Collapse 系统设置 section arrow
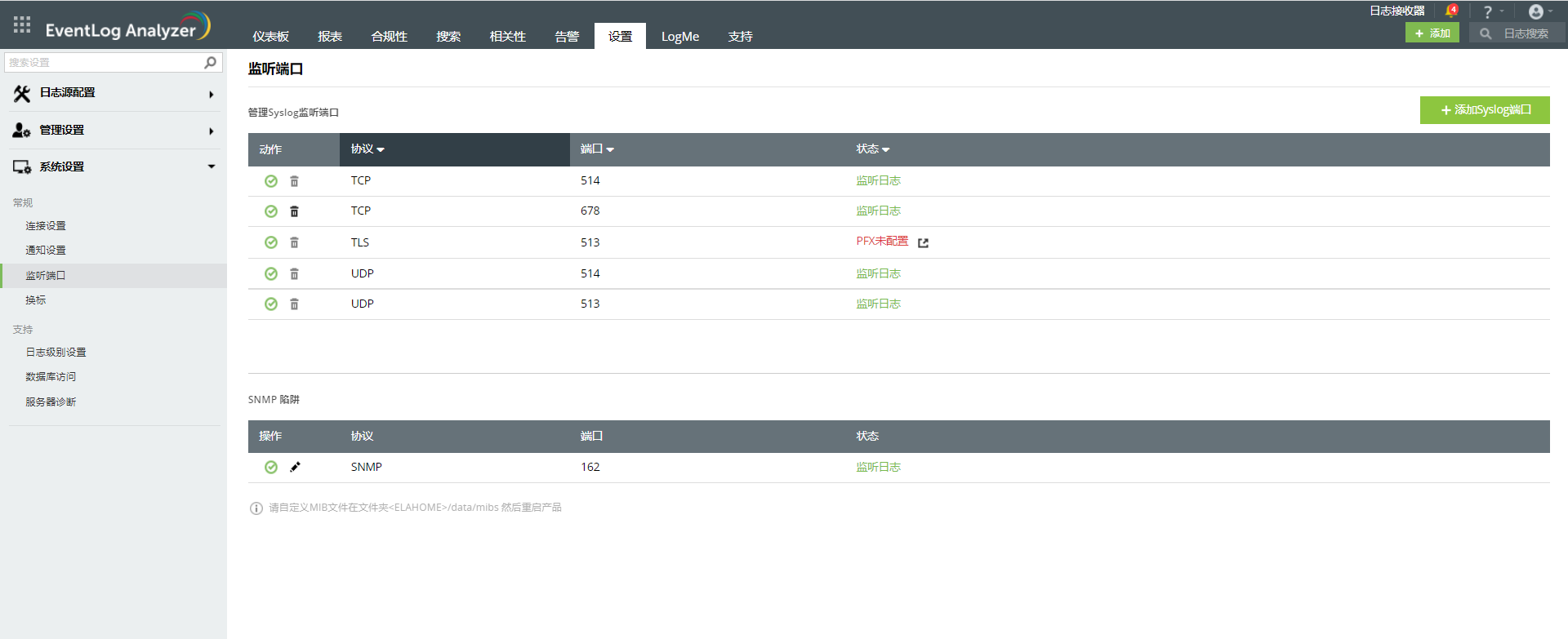Image resolution: width=1568 pixels, height=639 pixels. 212,166
